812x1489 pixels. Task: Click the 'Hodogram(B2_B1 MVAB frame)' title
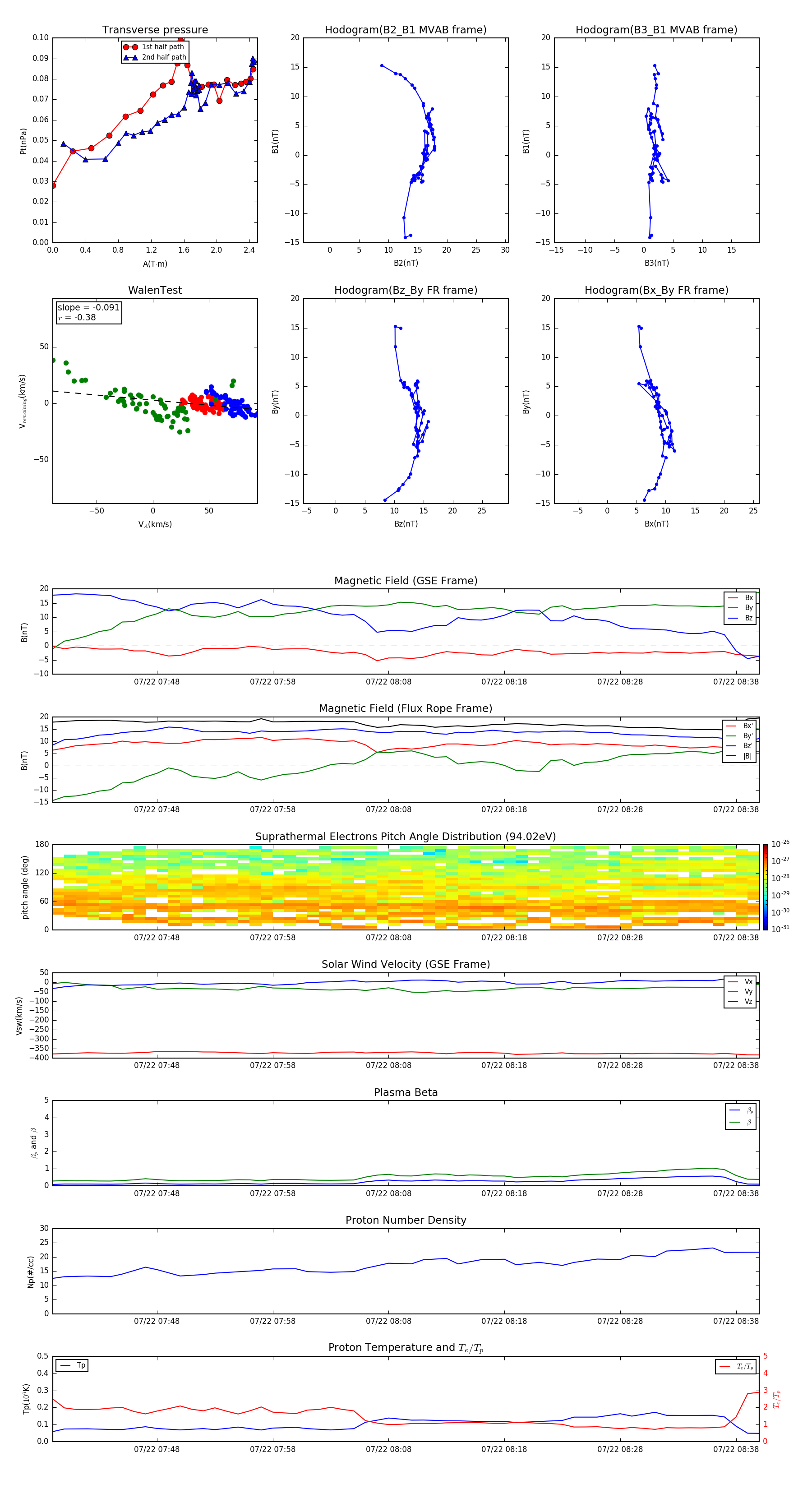(406, 30)
